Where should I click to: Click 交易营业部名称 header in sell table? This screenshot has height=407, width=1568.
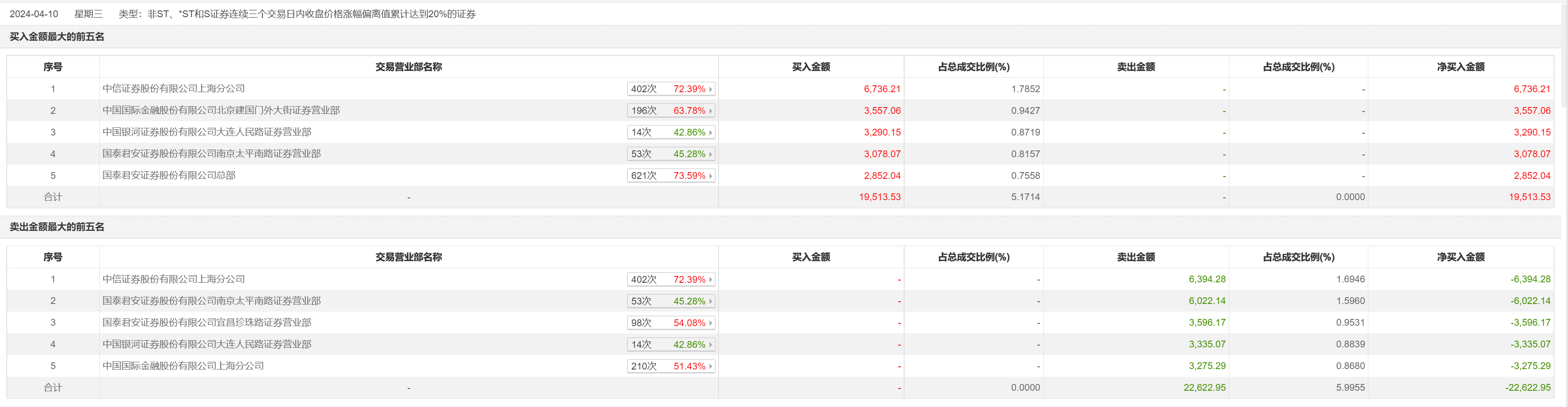(408, 257)
